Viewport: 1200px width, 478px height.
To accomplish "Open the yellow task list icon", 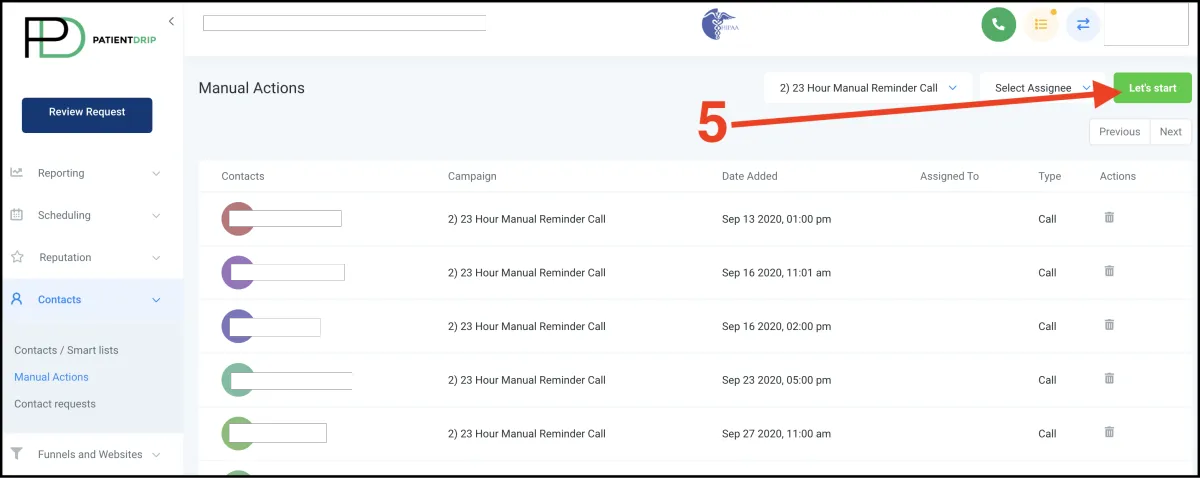I will pos(1041,24).
